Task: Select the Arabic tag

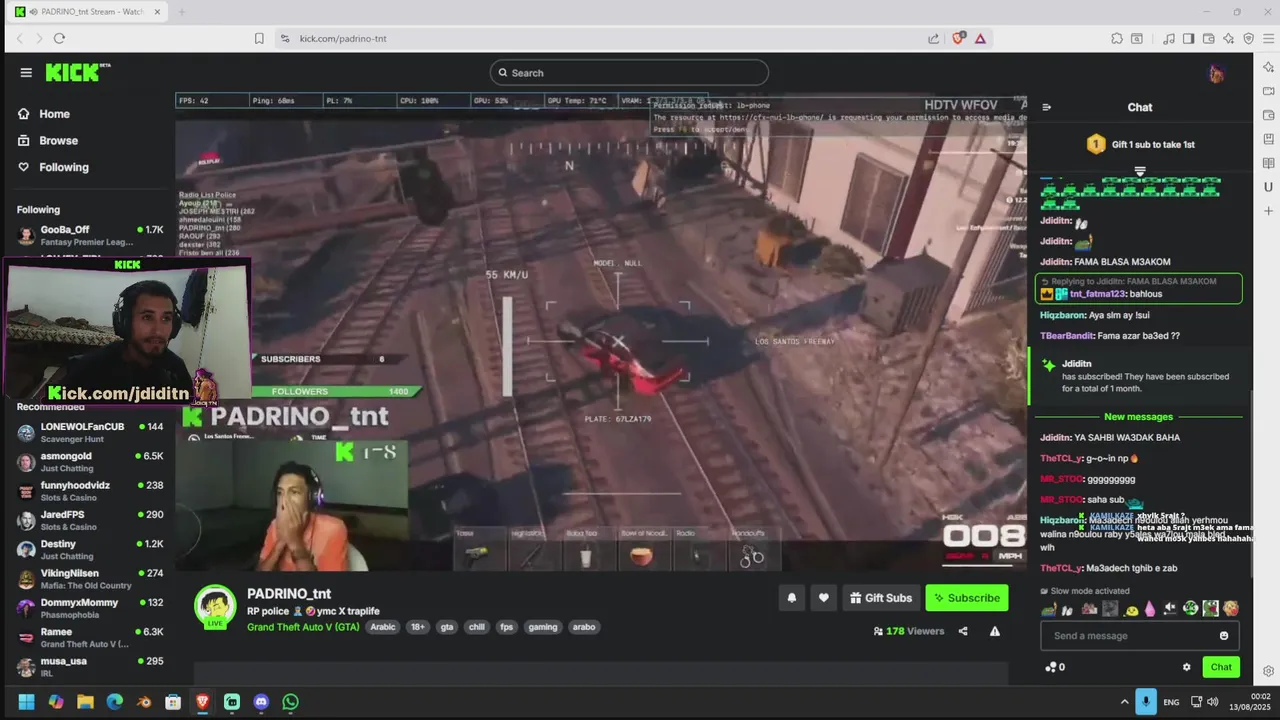Action: [x=383, y=627]
